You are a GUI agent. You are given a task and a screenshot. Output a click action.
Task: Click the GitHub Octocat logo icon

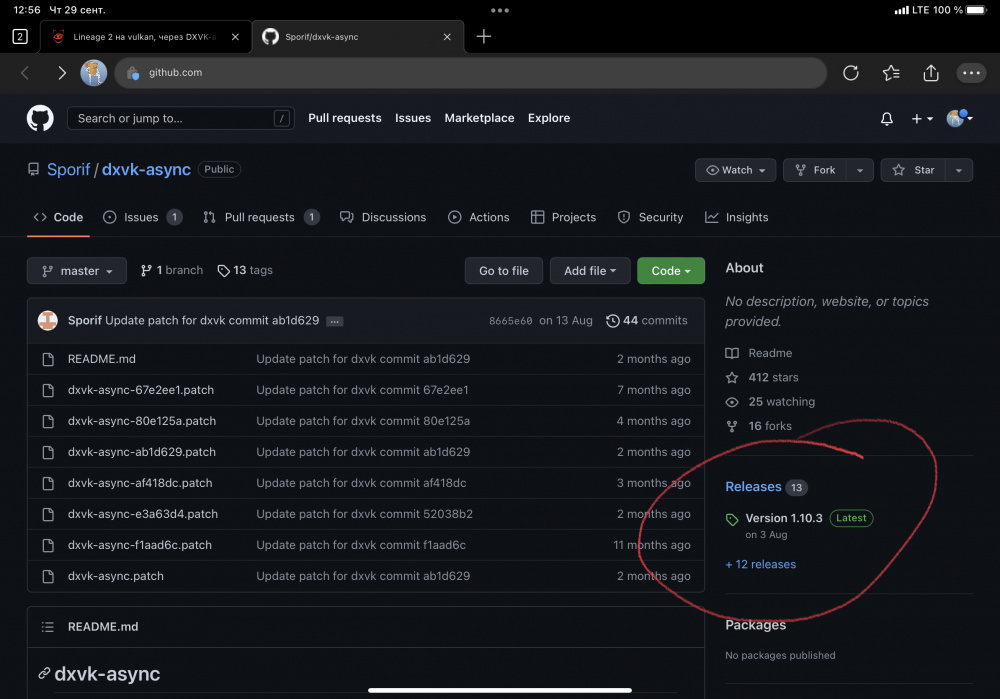(x=40, y=118)
